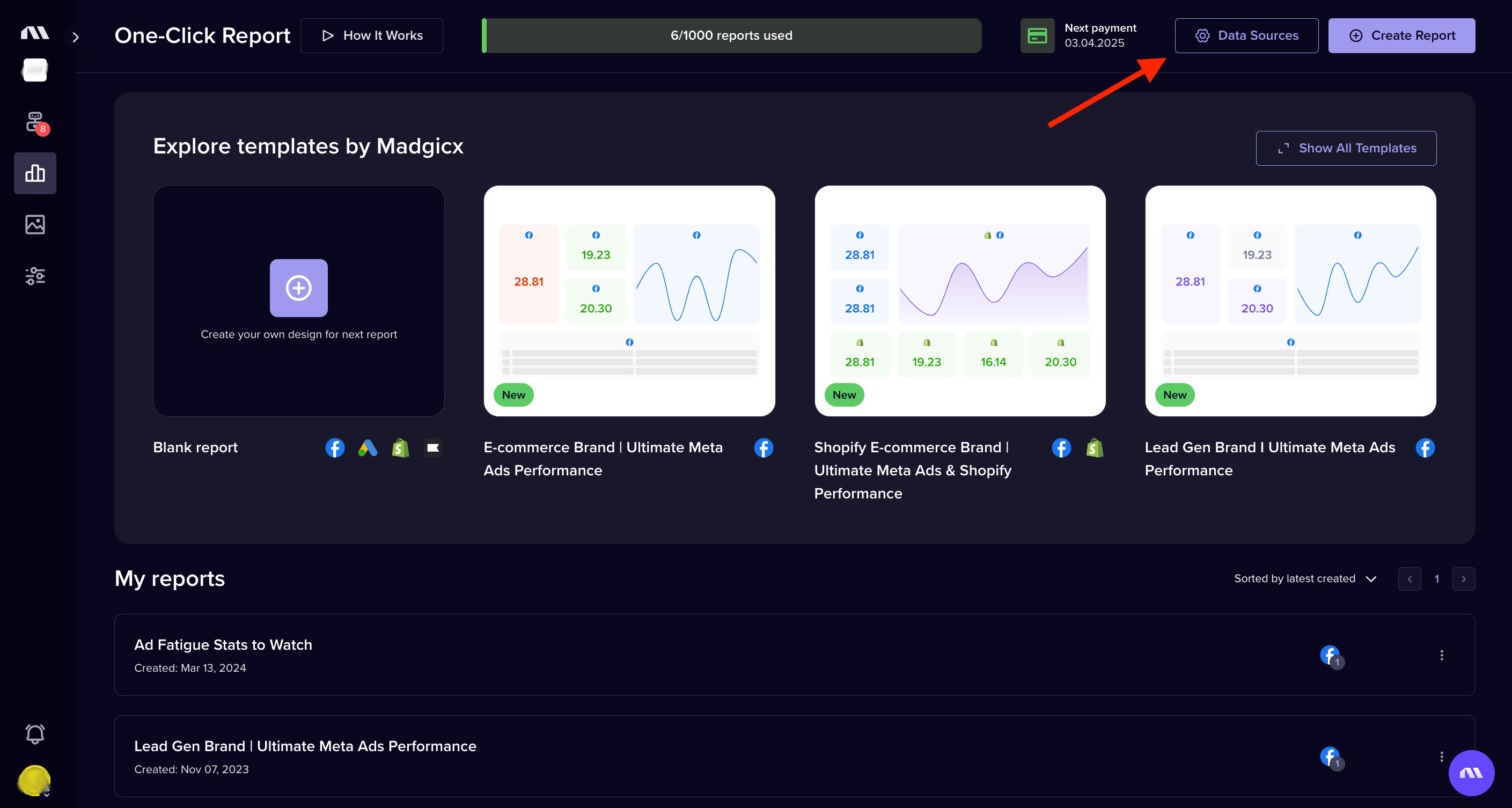The image size is (1512, 808).
Task: Open the Lead Gen Brand report in My reports
Action: click(x=794, y=756)
